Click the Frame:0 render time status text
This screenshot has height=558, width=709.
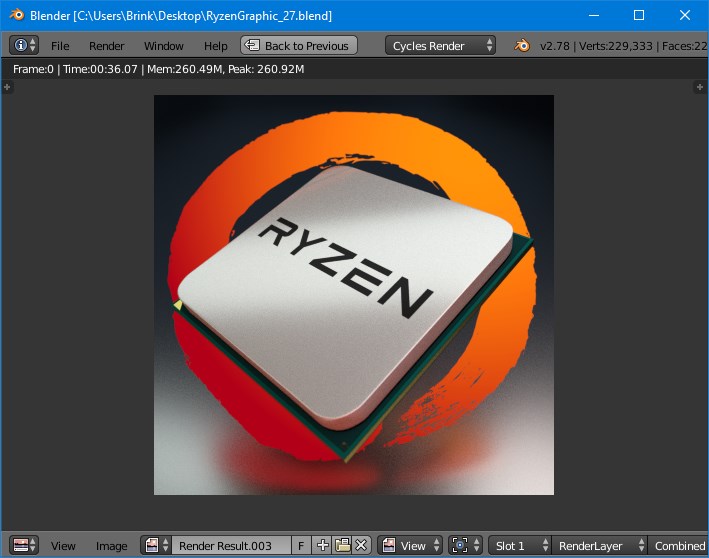[x=158, y=69]
